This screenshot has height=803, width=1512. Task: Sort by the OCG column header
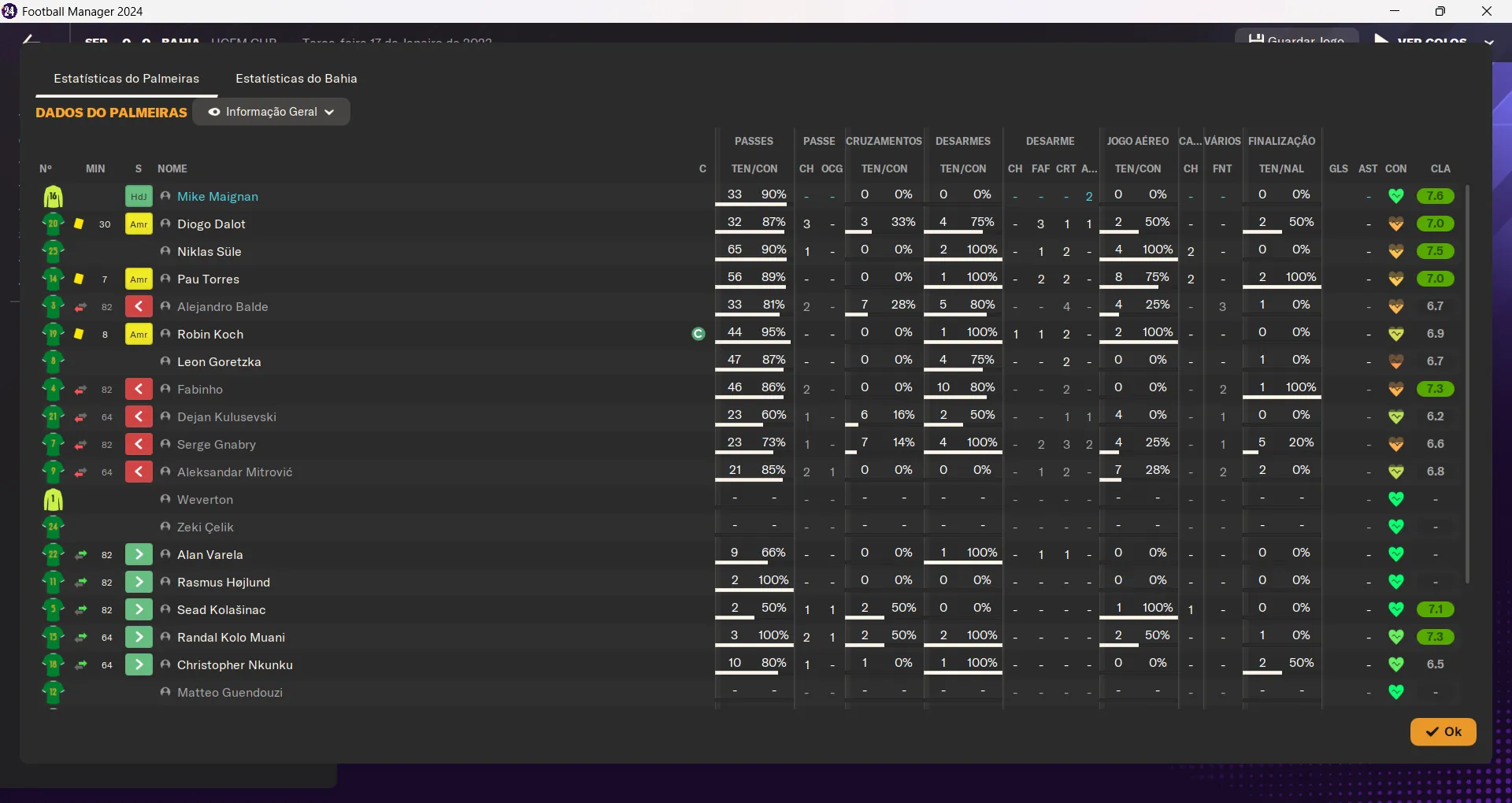[832, 168]
